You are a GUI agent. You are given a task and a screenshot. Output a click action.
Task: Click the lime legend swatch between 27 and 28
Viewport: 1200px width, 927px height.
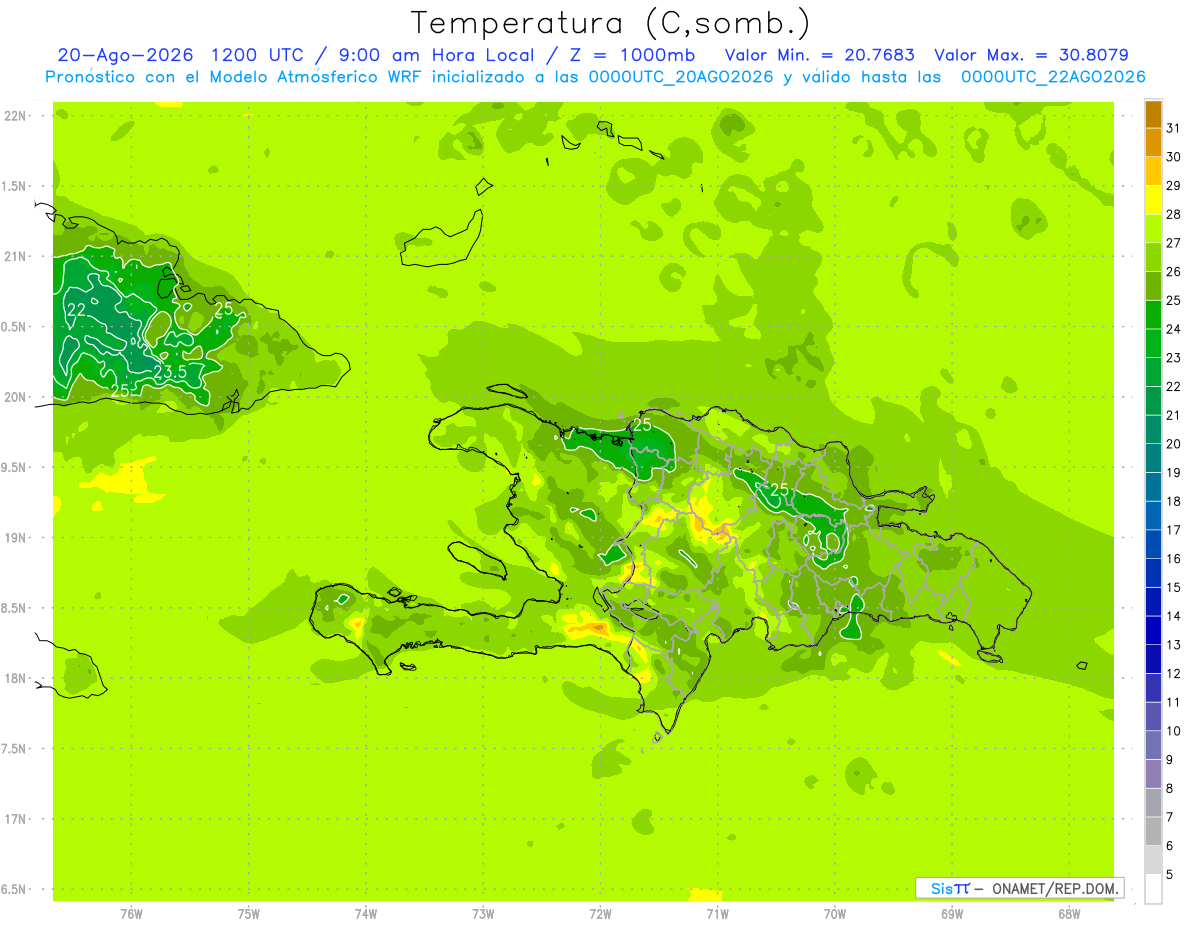click(x=1153, y=228)
